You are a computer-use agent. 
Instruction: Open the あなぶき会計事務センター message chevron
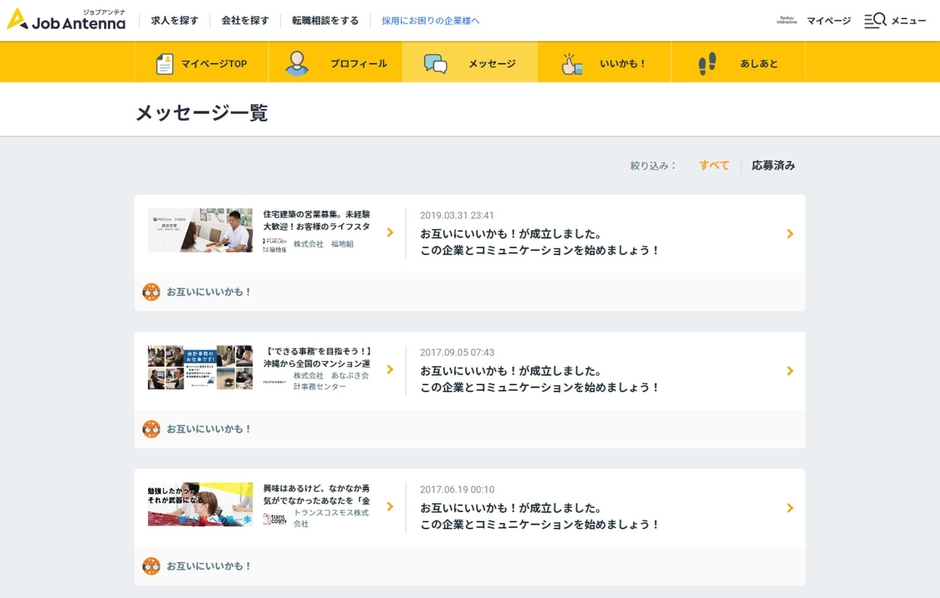pyautogui.click(x=790, y=370)
